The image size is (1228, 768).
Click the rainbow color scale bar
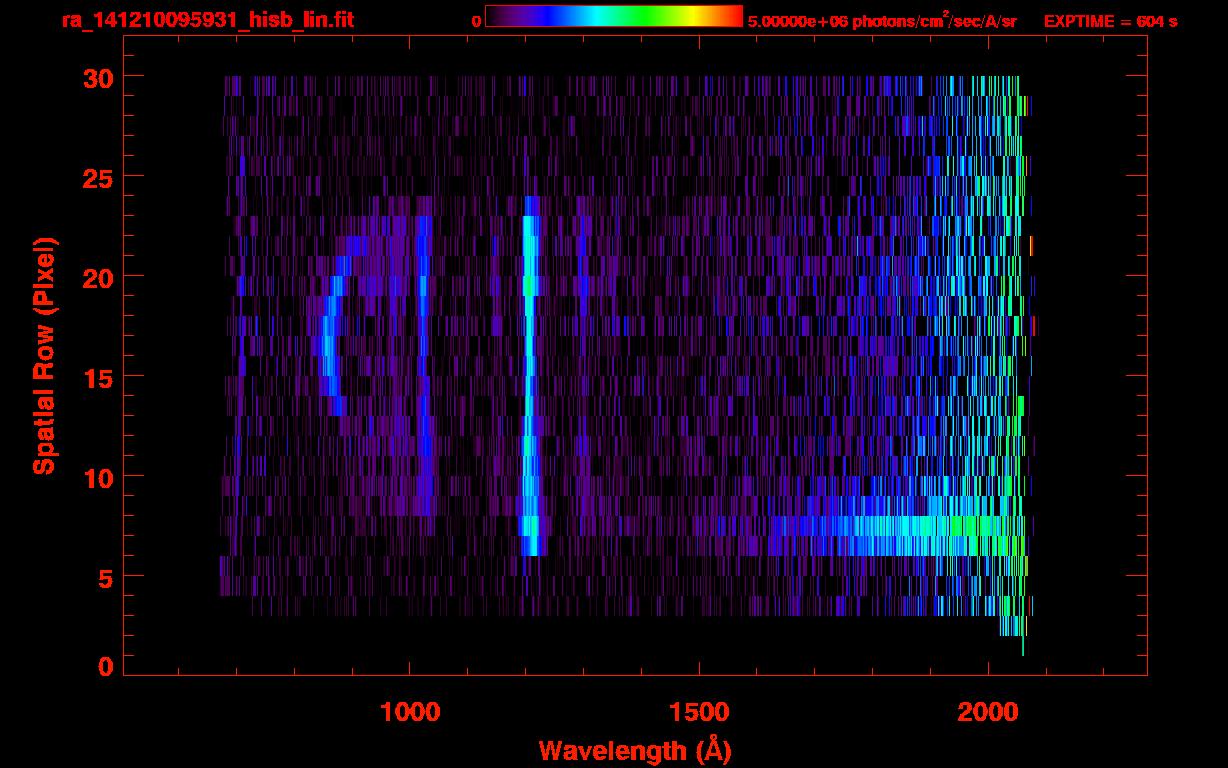pos(614,16)
